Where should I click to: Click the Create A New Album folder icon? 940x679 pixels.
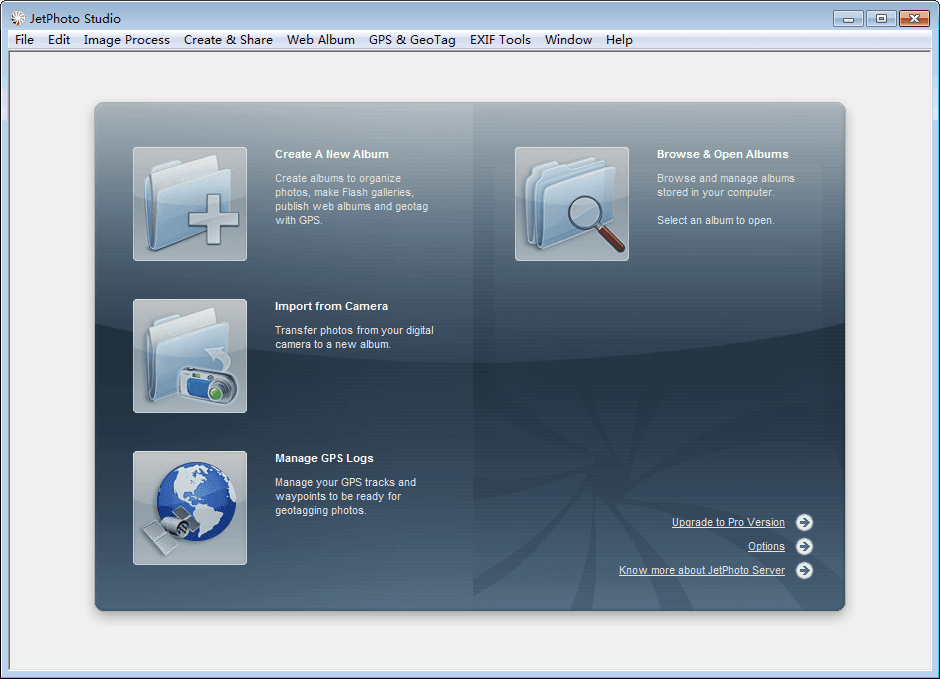pos(190,204)
